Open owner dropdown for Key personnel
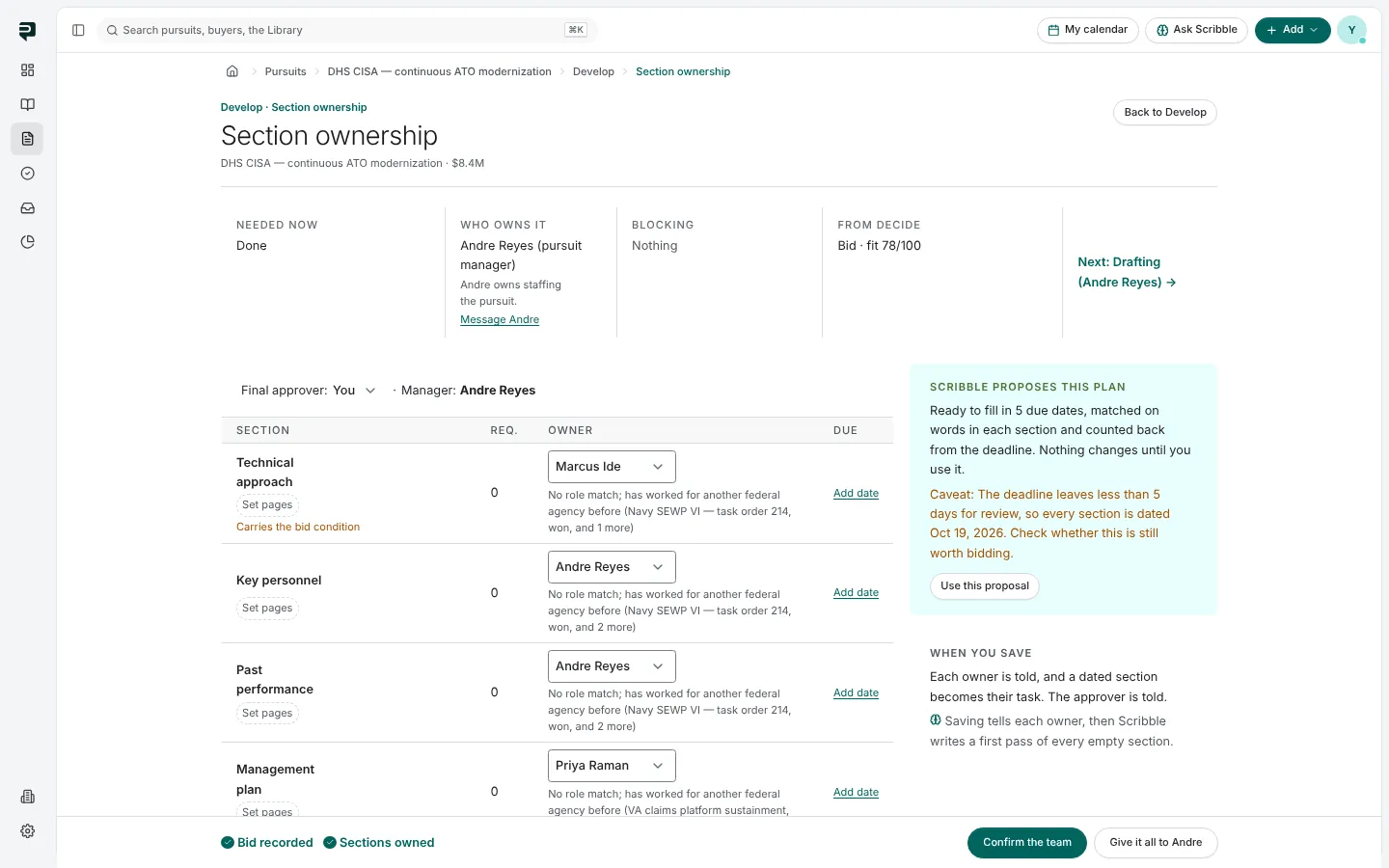The width and height of the screenshot is (1389, 868). (x=612, y=567)
